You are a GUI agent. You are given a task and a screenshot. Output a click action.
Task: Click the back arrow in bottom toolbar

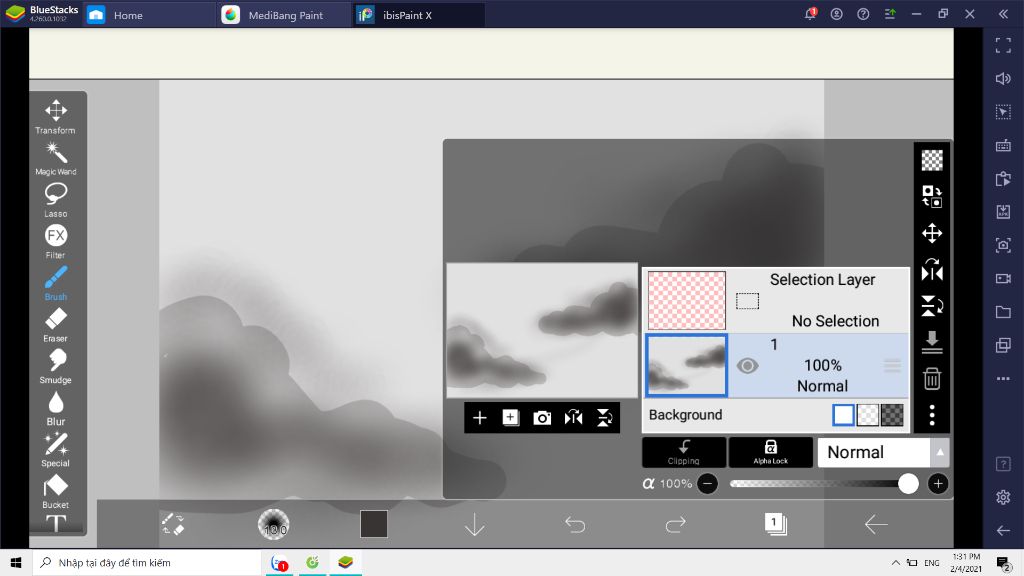coord(876,524)
